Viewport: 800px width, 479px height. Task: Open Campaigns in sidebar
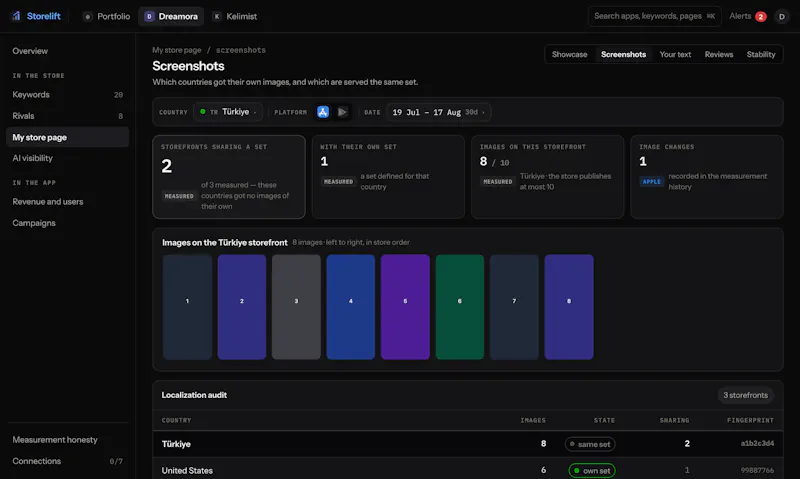click(x=67, y=223)
